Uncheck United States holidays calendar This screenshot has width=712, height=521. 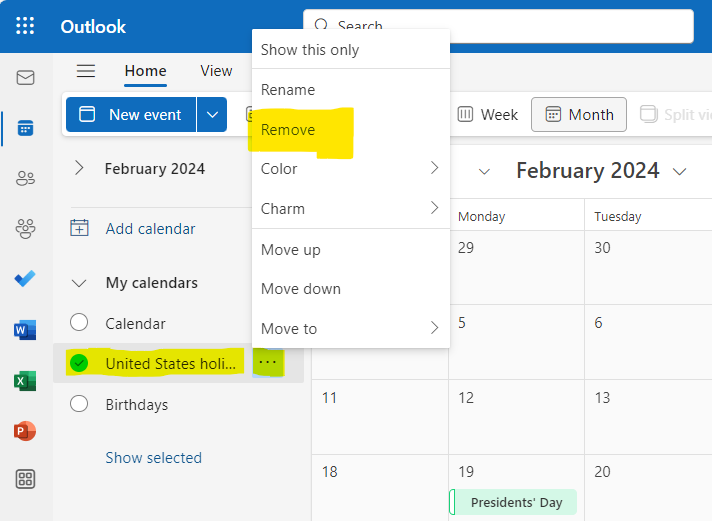click(x=79, y=363)
